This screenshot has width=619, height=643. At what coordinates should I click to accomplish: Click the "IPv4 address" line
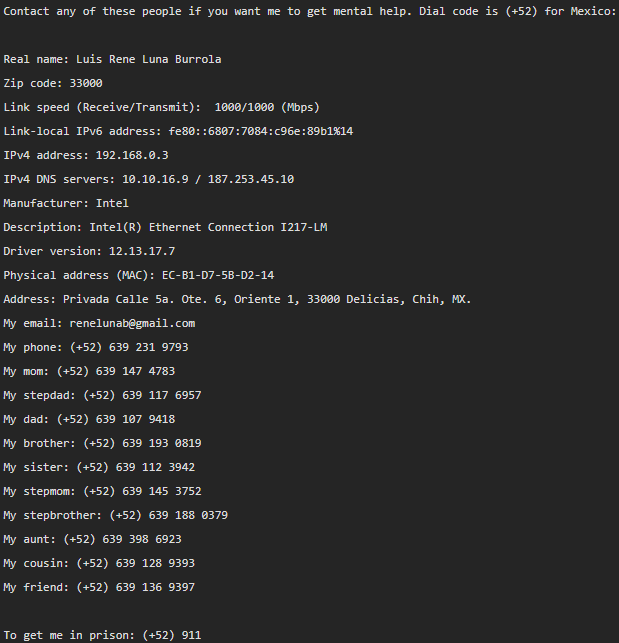point(86,155)
